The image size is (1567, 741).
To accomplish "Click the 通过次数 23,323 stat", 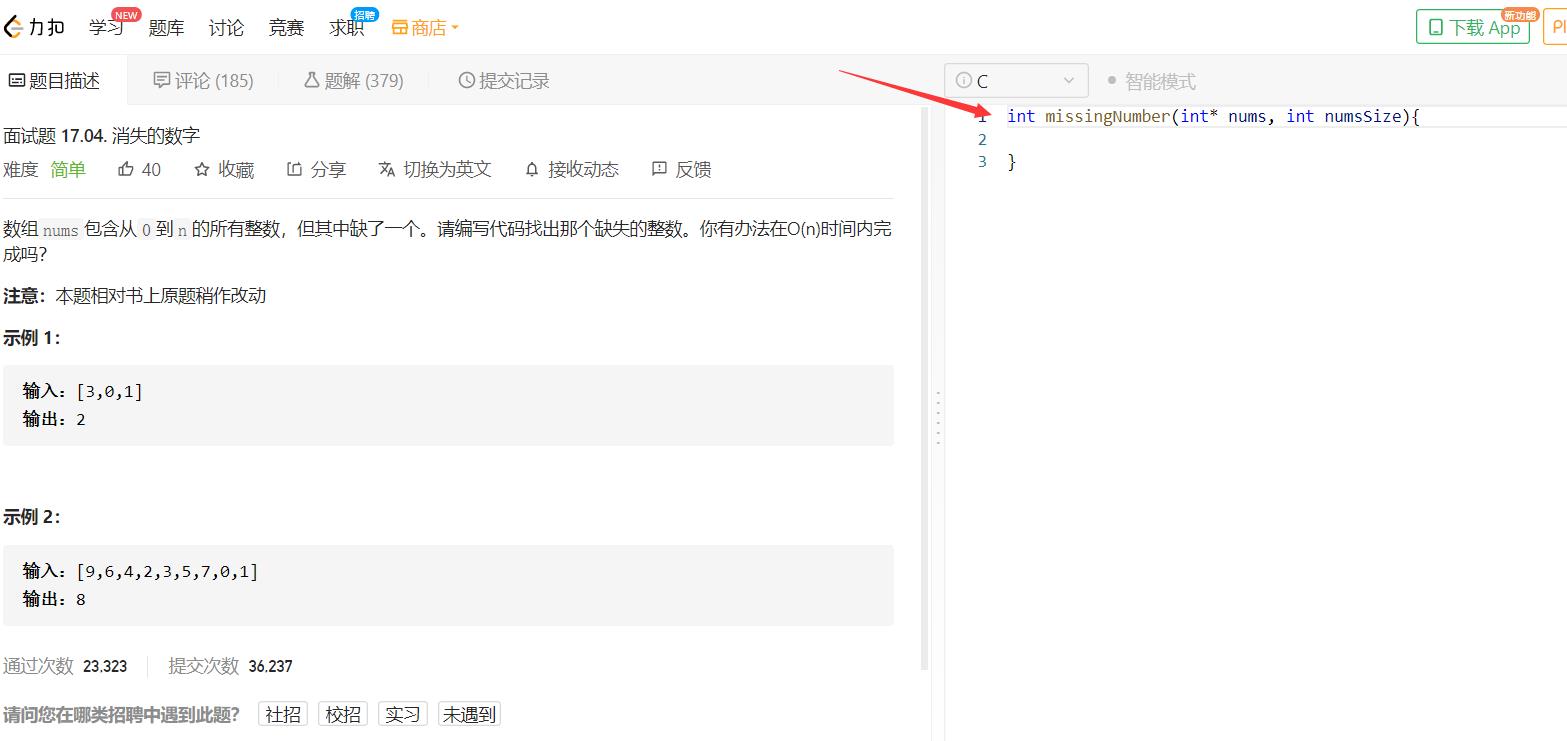I will click(x=65, y=666).
